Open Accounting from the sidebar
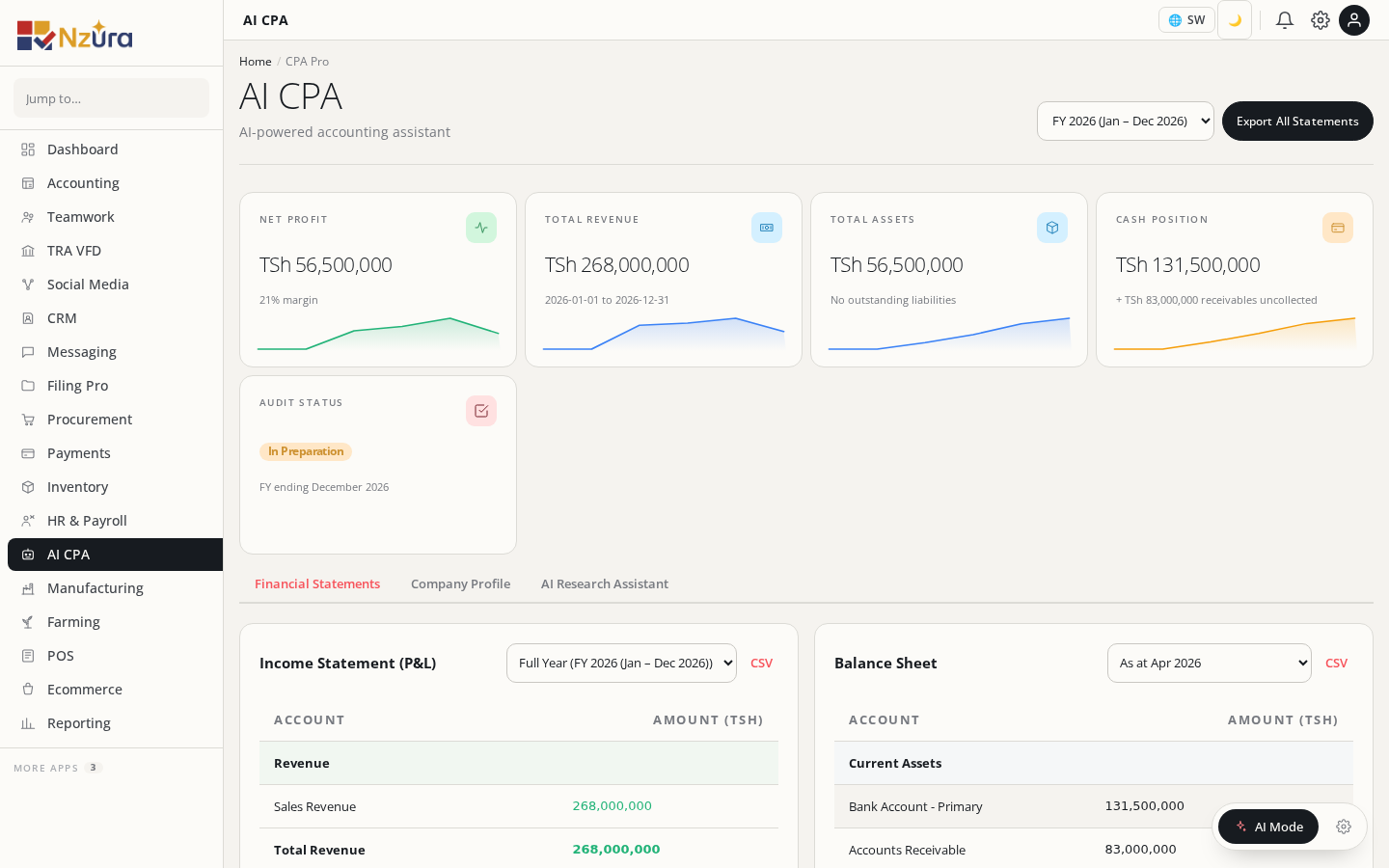This screenshot has width=1389, height=868. point(115,183)
